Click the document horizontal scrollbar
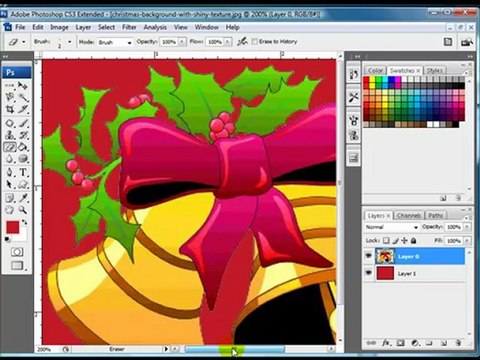The width and height of the screenshot is (480, 360). [x=234, y=349]
